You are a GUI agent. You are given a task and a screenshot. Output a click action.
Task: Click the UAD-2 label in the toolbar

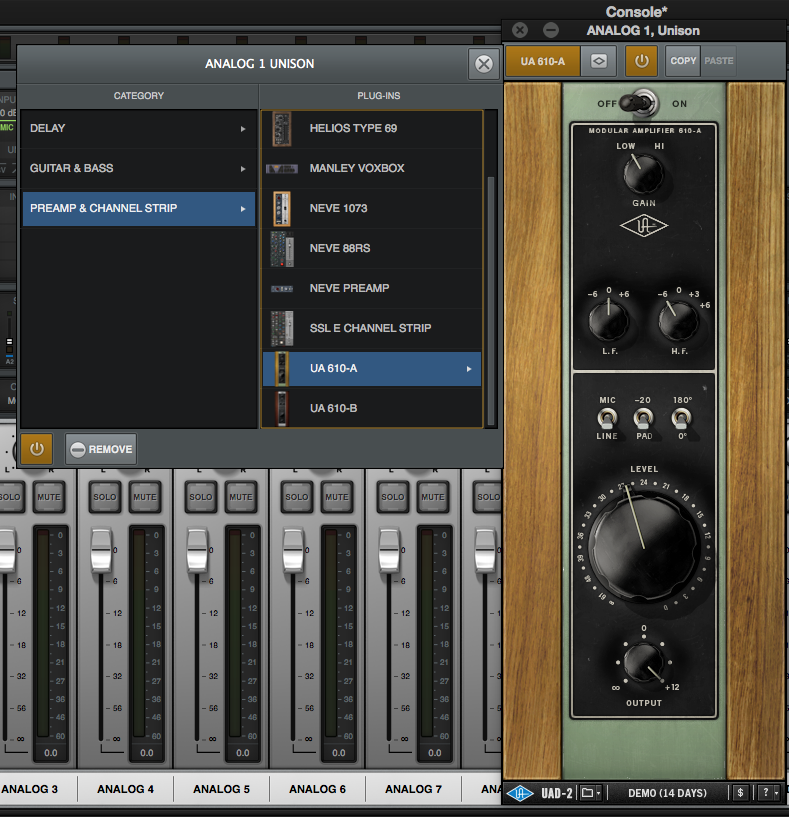(x=556, y=793)
